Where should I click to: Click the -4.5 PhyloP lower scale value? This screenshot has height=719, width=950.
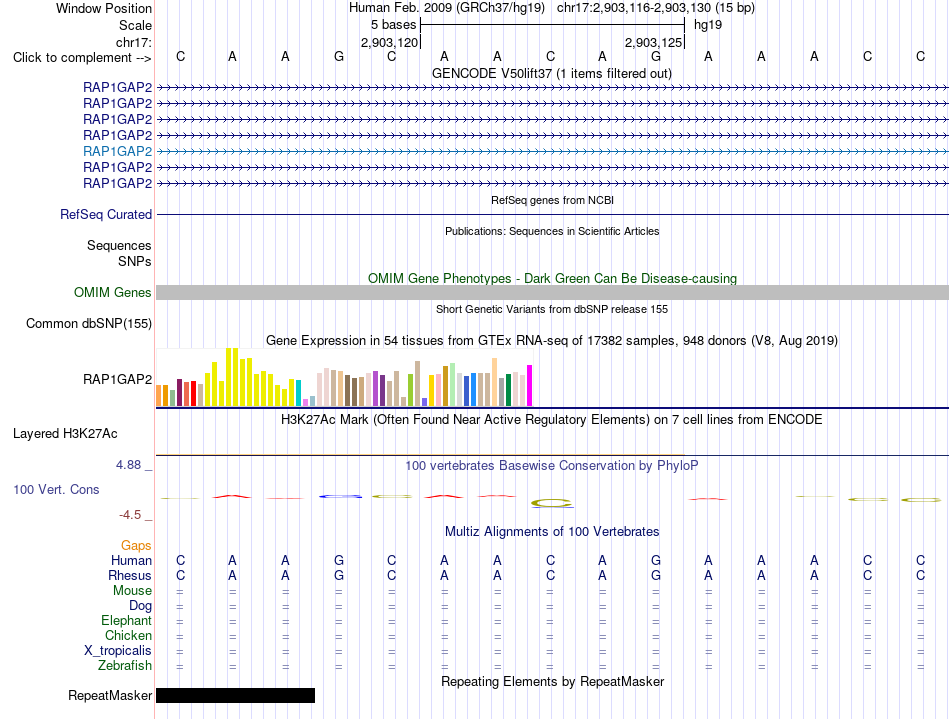[130, 515]
